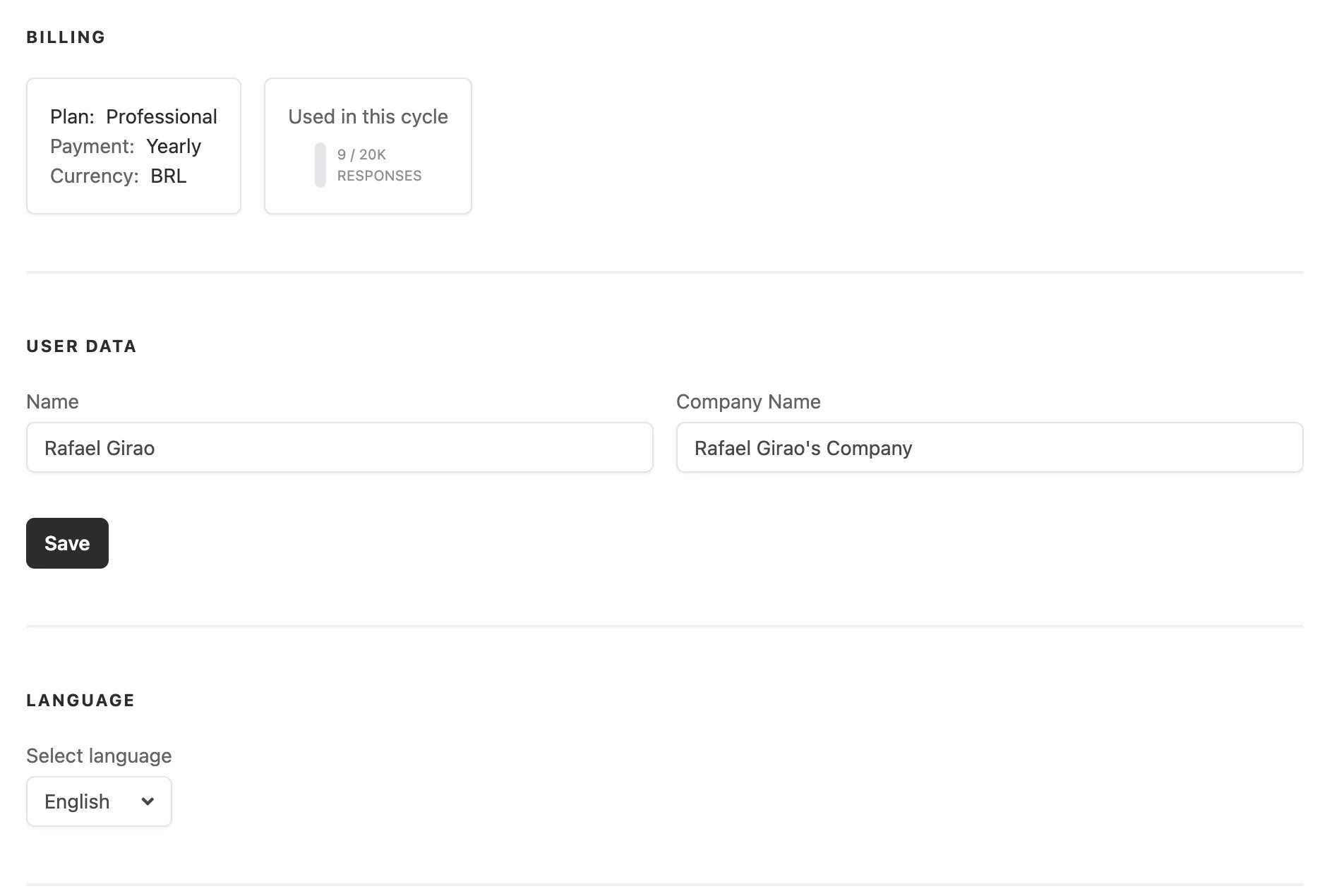Click the Currency: BRL label
This screenshot has height=896, width=1327.
coord(118,176)
